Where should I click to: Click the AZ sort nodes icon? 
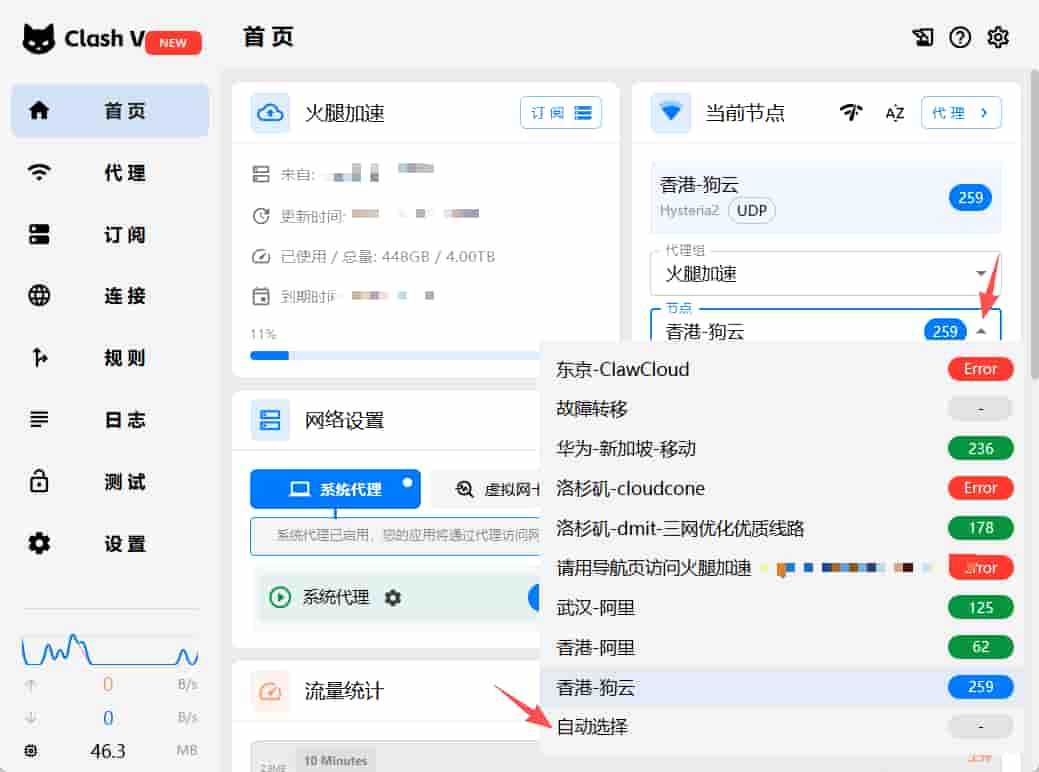pos(894,113)
